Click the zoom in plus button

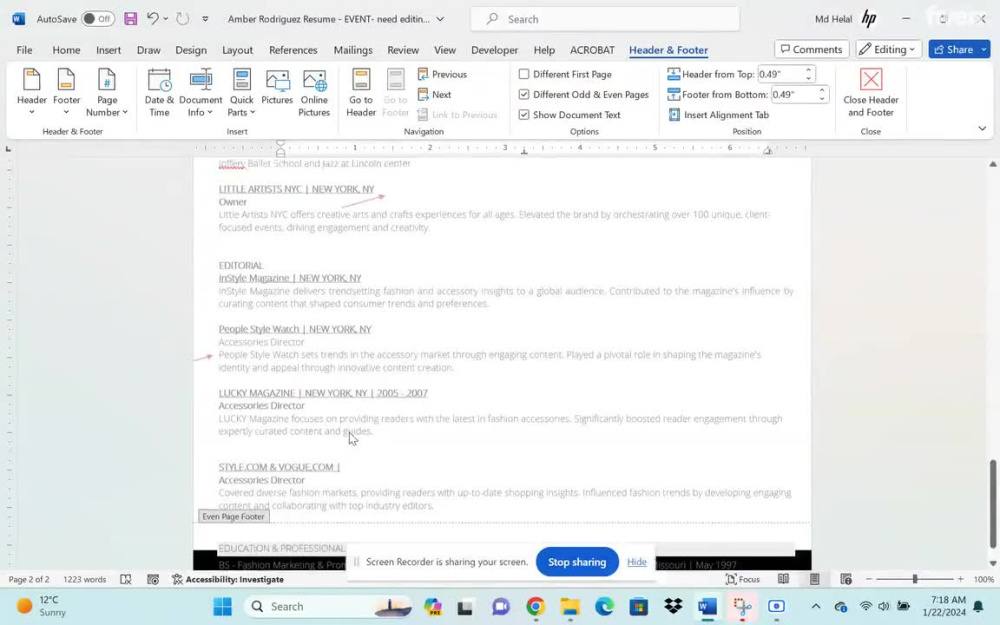click(960, 579)
